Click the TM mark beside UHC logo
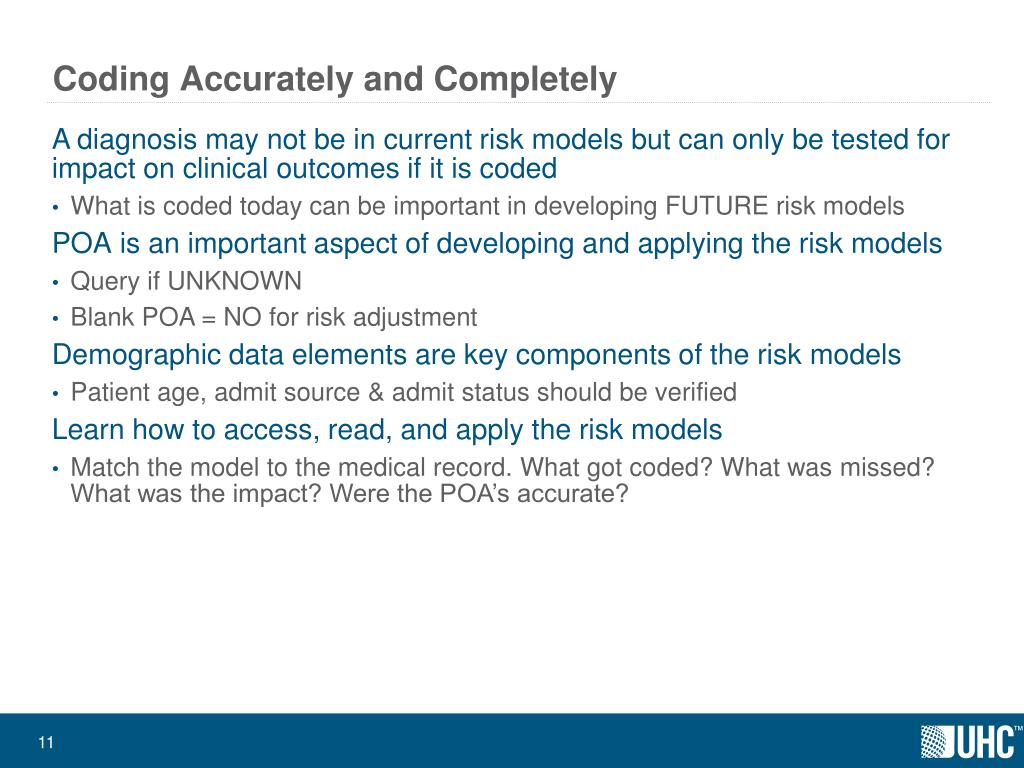 point(1017,729)
